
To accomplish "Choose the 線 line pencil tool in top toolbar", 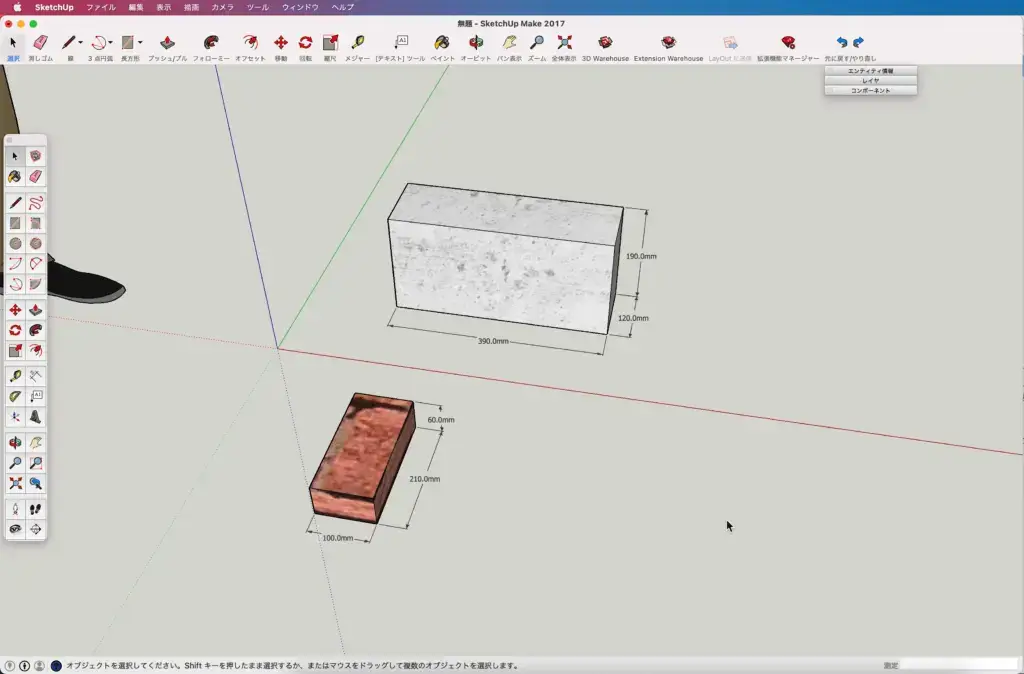I will pyautogui.click(x=69, y=43).
